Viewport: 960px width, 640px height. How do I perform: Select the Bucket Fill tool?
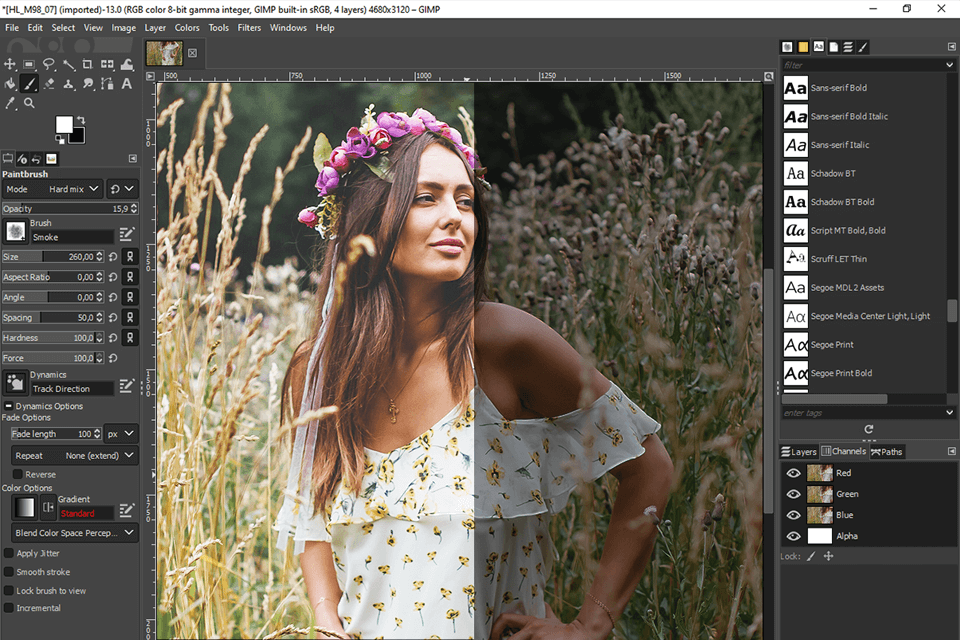click(11, 84)
